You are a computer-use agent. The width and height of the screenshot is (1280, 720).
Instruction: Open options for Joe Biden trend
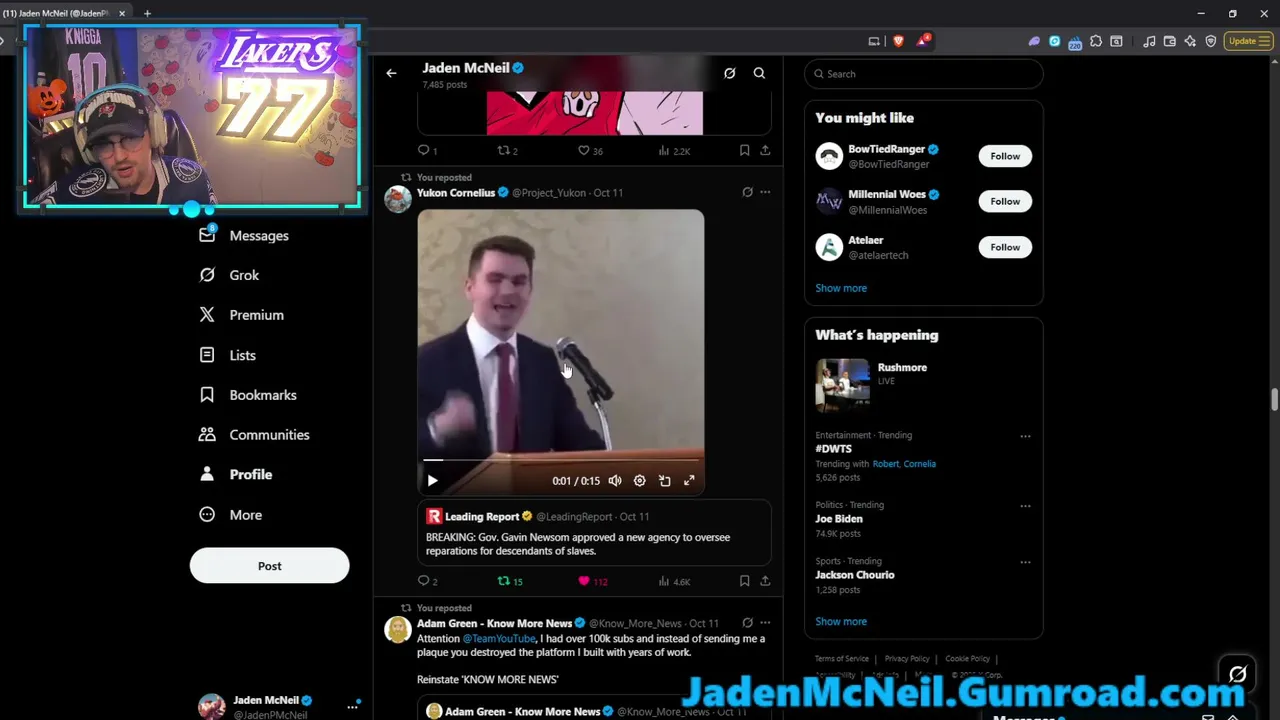coord(1025,506)
